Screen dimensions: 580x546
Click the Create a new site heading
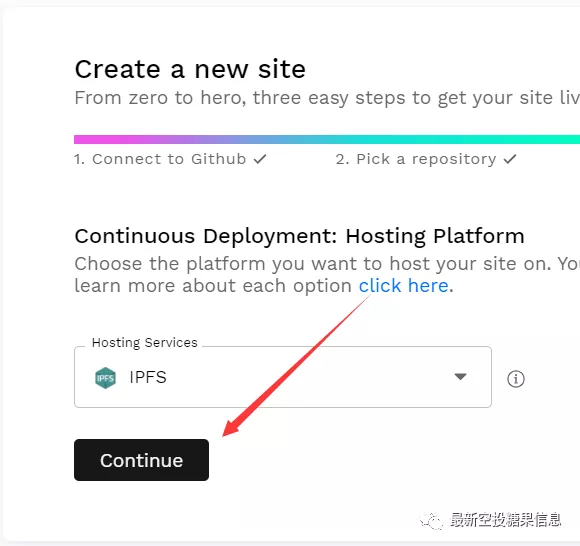tap(190, 69)
